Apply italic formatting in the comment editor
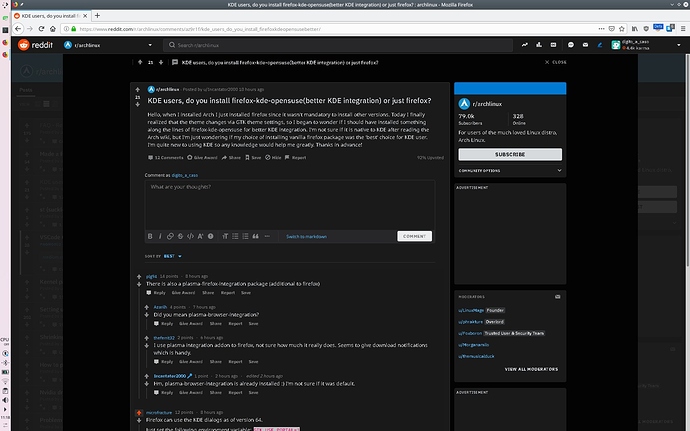Image resolution: width=690 pixels, height=431 pixels. point(160,236)
